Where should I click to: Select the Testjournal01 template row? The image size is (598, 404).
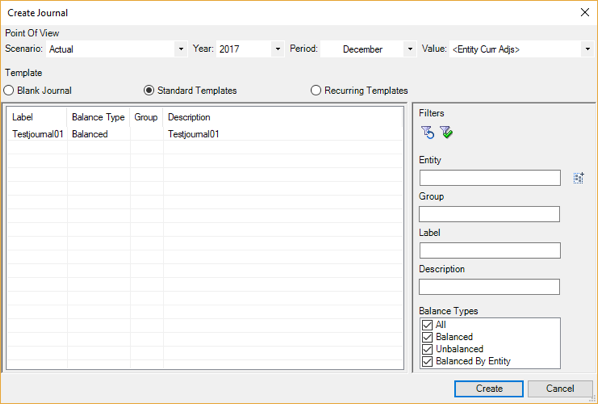205,134
